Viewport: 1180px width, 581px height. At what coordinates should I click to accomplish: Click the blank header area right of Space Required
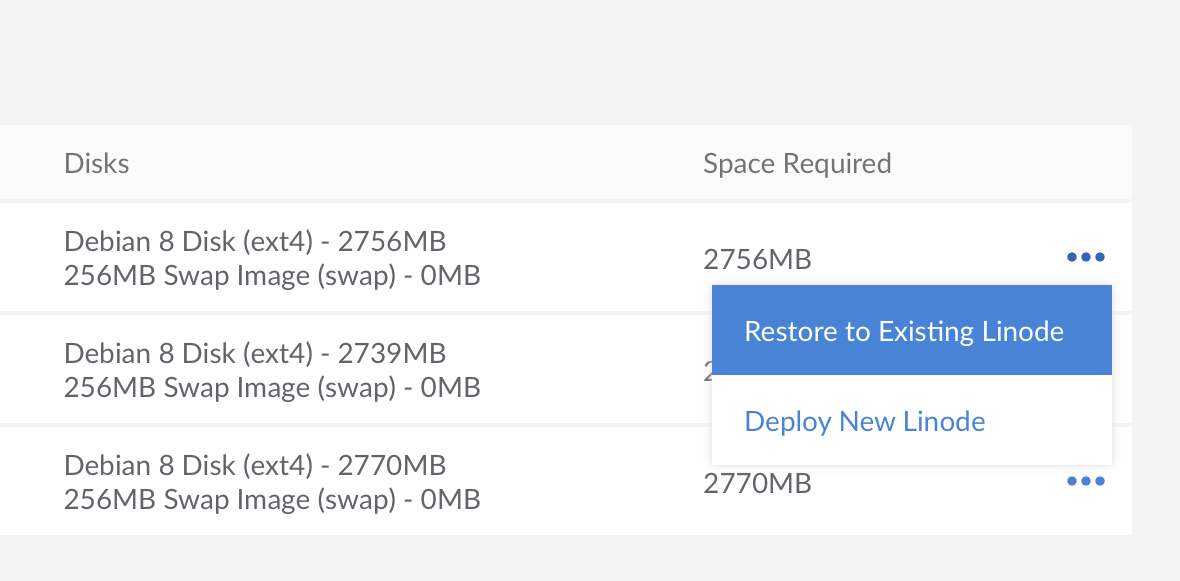tap(1010, 163)
